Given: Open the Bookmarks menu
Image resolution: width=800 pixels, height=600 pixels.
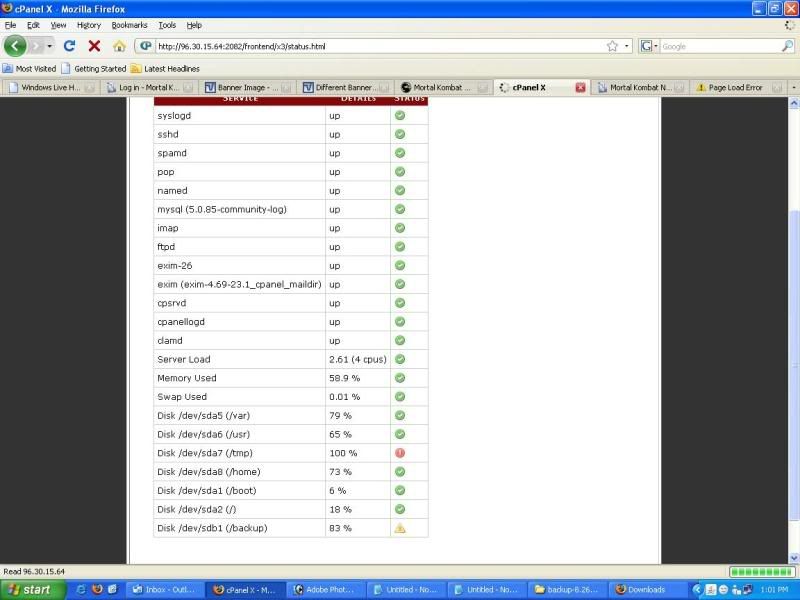Looking at the screenshot, I should pos(129,25).
